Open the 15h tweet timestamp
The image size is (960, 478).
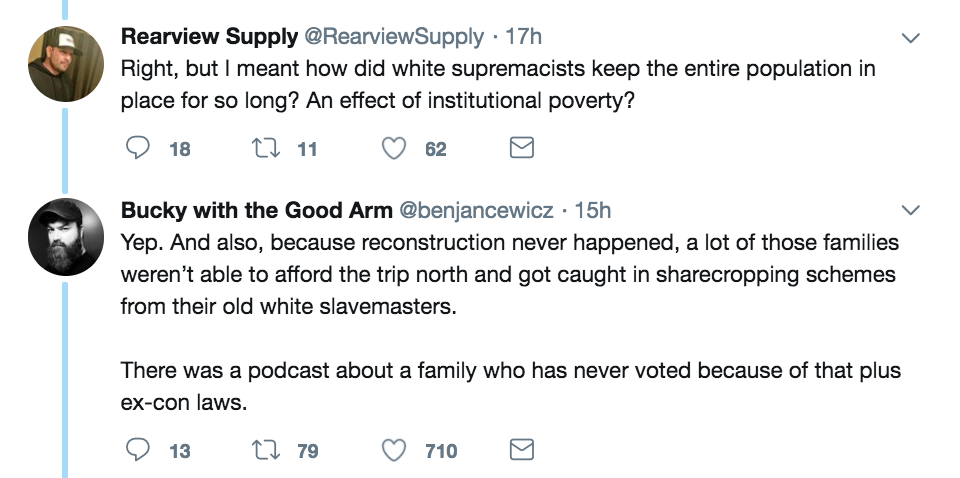coord(592,210)
